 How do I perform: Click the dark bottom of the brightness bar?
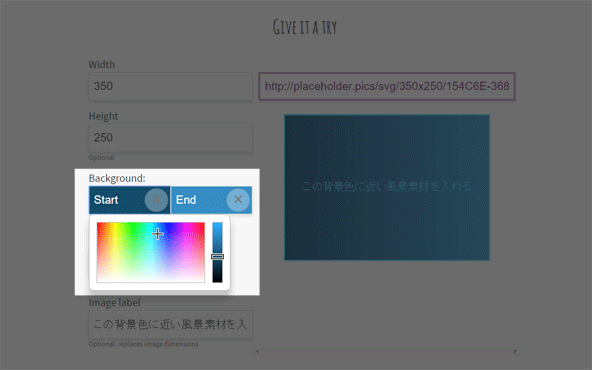(217, 279)
